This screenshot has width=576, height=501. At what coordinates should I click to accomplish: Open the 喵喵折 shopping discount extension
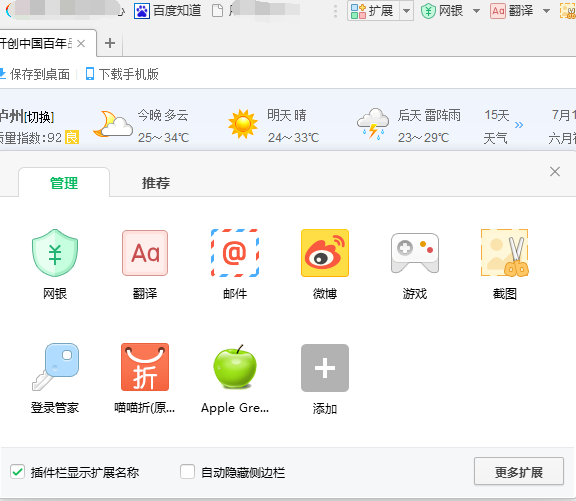point(145,367)
